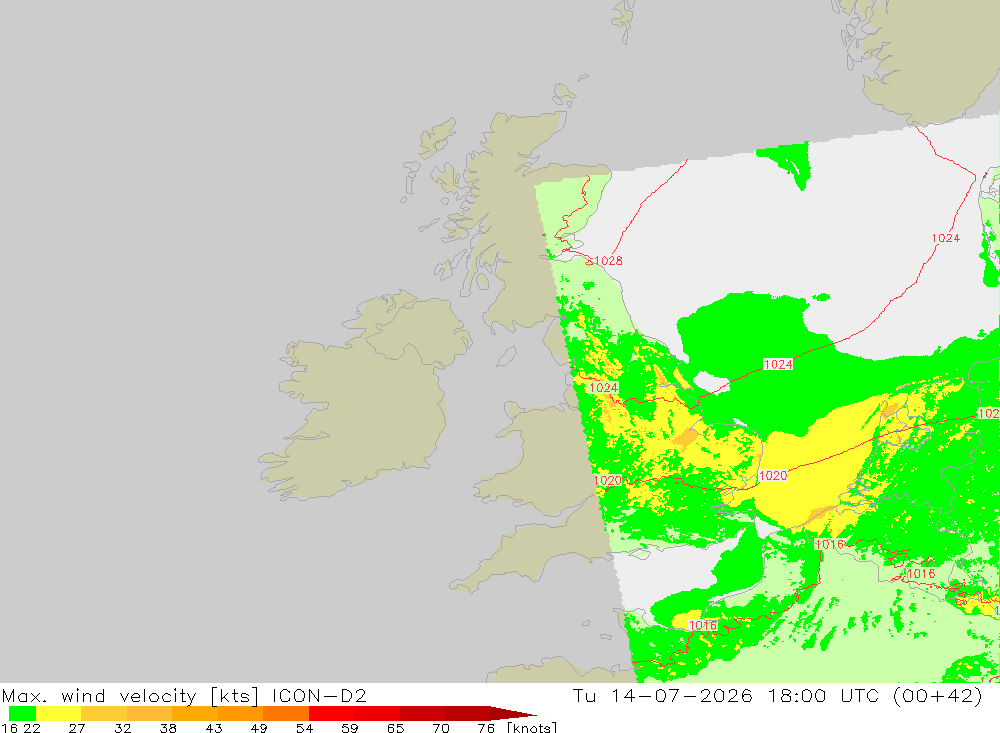Click the green 16–22 knots legend swatch

(x=22, y=713)
